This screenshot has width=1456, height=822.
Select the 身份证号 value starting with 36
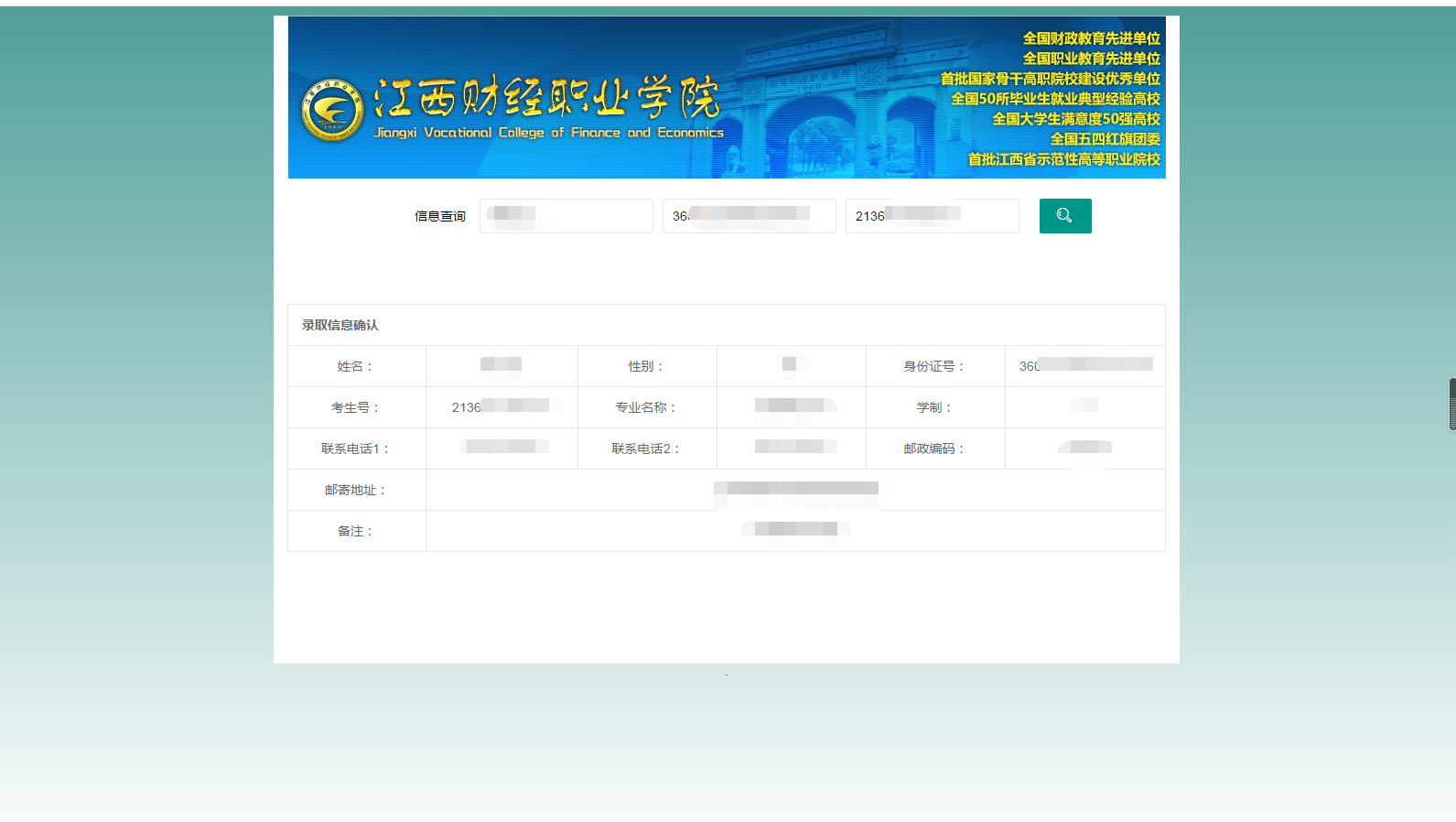coord(1084,366)
